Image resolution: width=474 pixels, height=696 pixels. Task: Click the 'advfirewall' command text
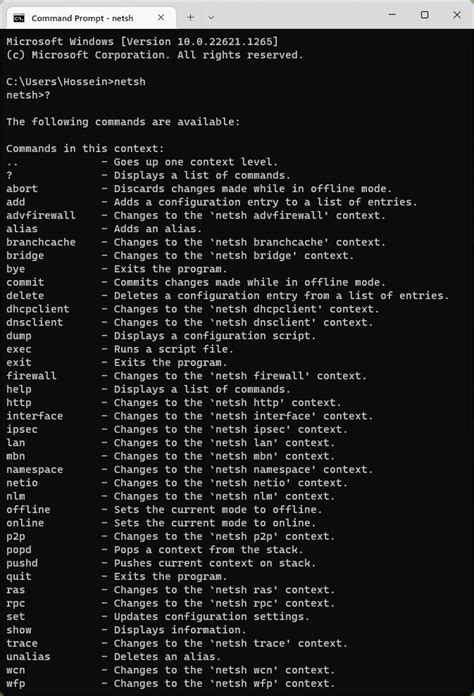point(41,215)
